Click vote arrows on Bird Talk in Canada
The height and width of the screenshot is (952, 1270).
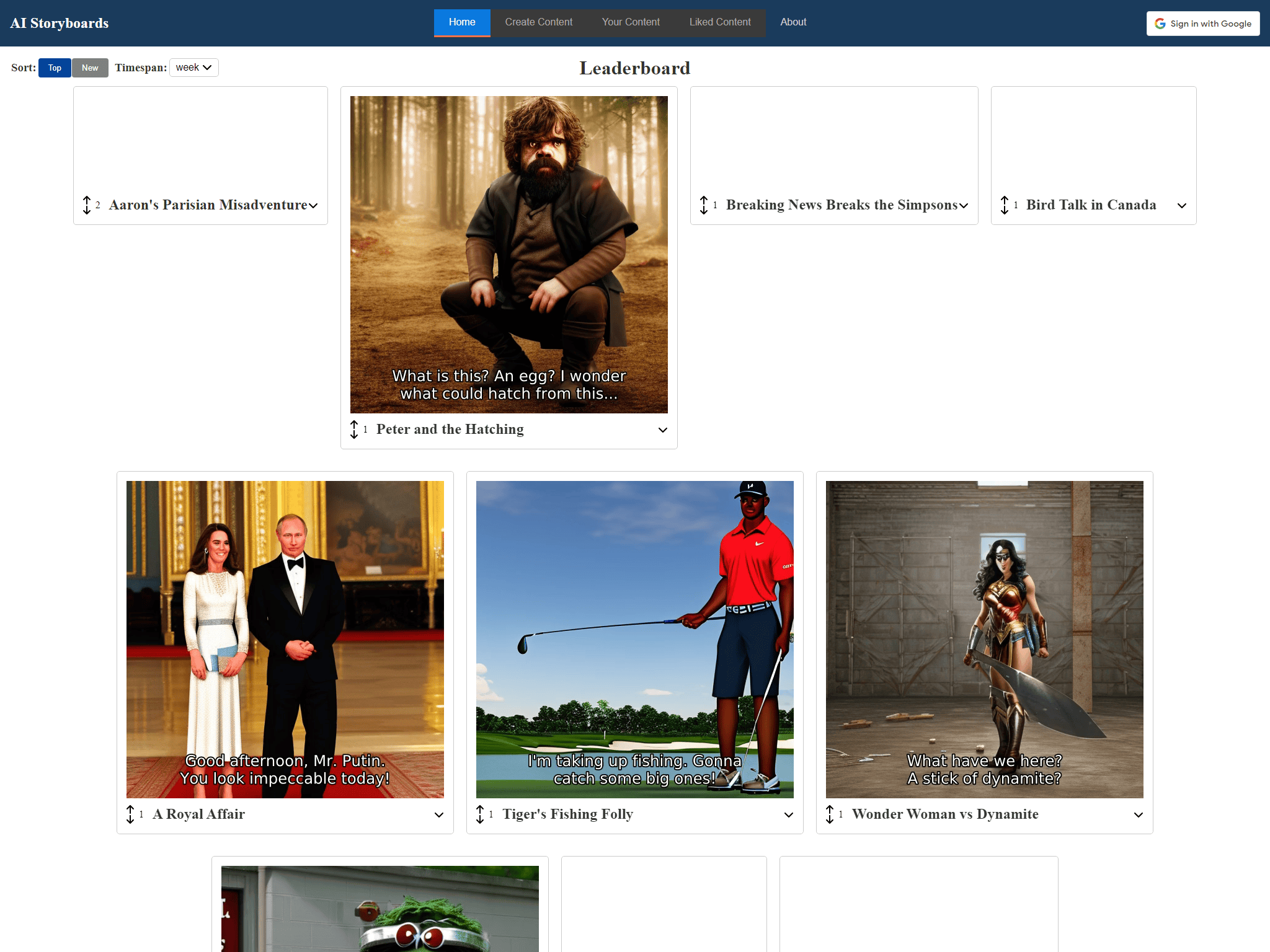click(x=1005, y=205)
